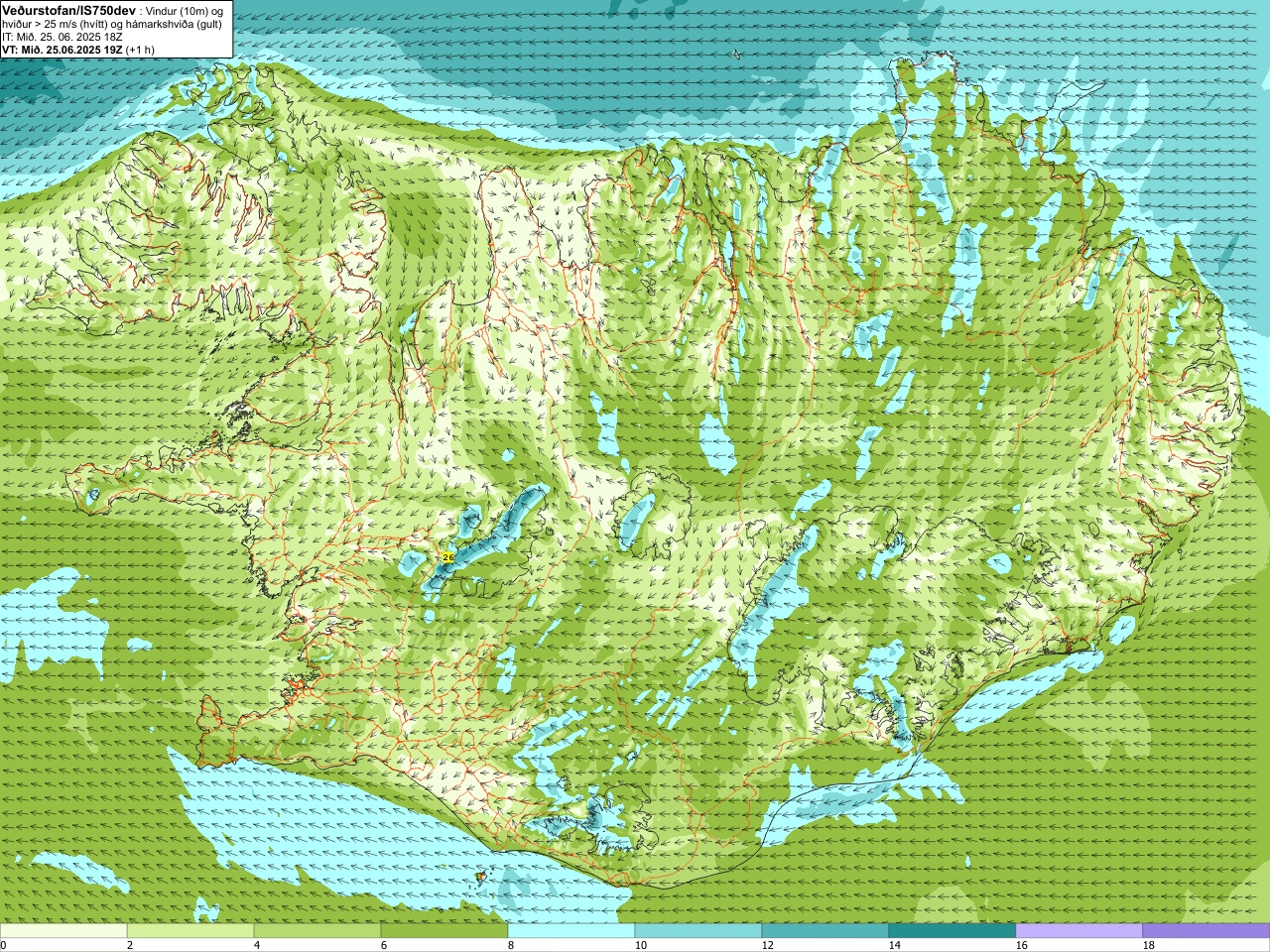
Task: Click the "Veðurstofan/IS750dev" title text
Action: [x=69, y=10]
